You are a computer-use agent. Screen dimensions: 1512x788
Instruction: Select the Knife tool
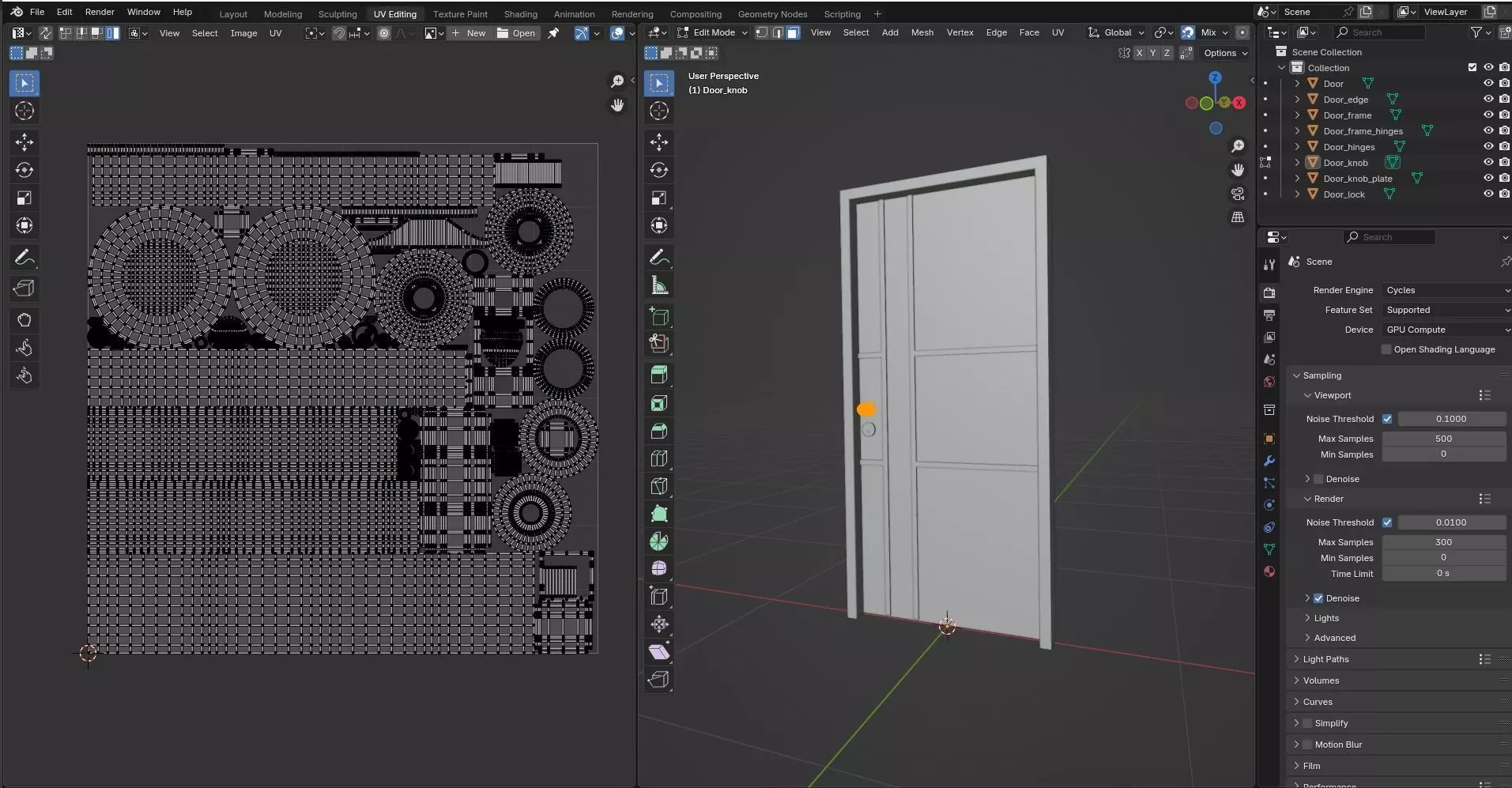tap(659, 486)
